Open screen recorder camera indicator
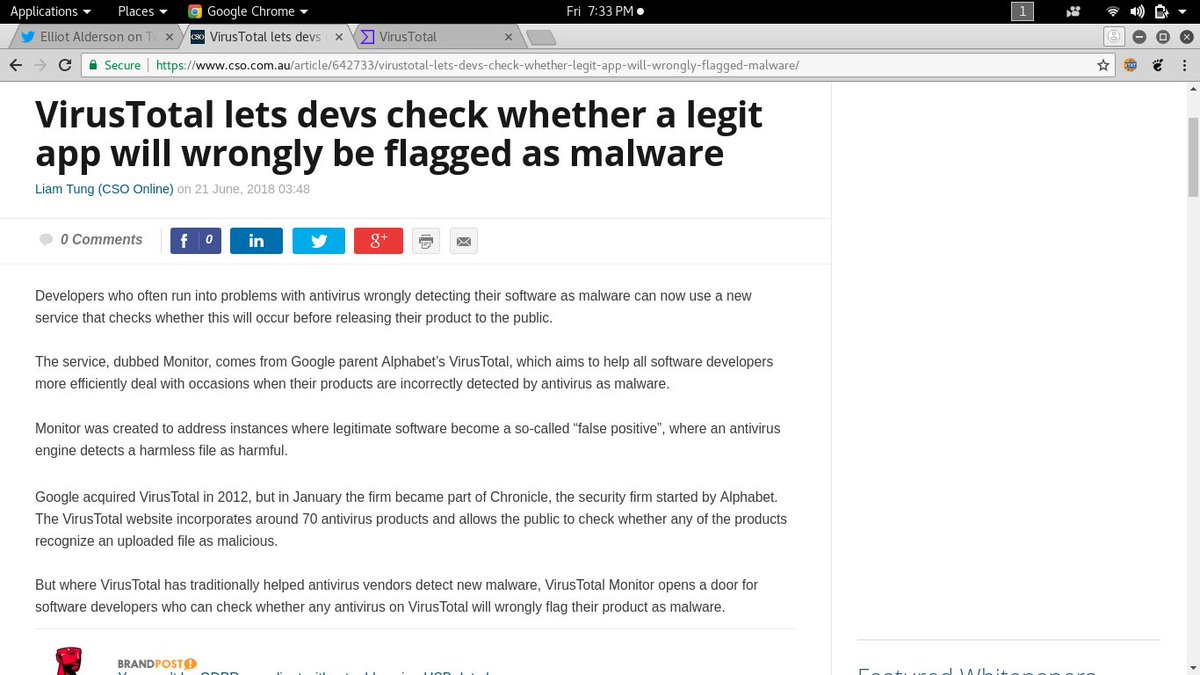The width and height of the screenshot is (1200, 675). pyautogui.click(x=1073, y=12)
